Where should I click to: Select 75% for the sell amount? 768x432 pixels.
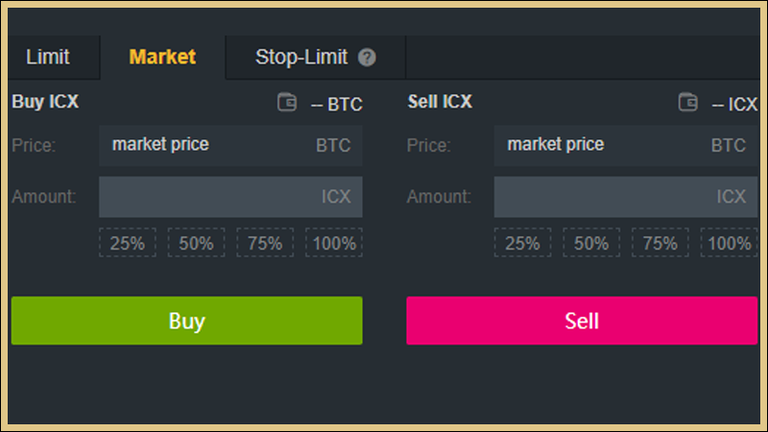pos(660,242)
